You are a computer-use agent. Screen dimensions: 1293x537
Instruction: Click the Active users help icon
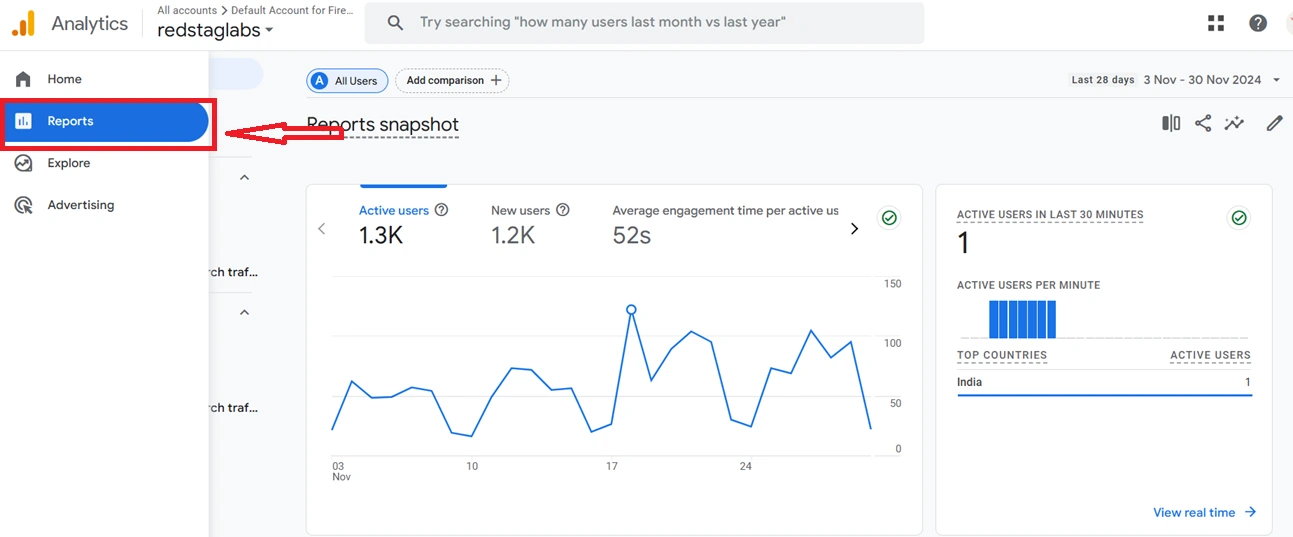pyautogui.click(x=441, y=210)
